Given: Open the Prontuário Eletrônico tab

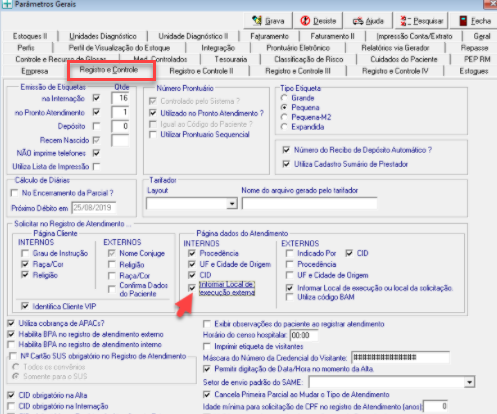Looking at the screenshot, I should click(298, 48).
